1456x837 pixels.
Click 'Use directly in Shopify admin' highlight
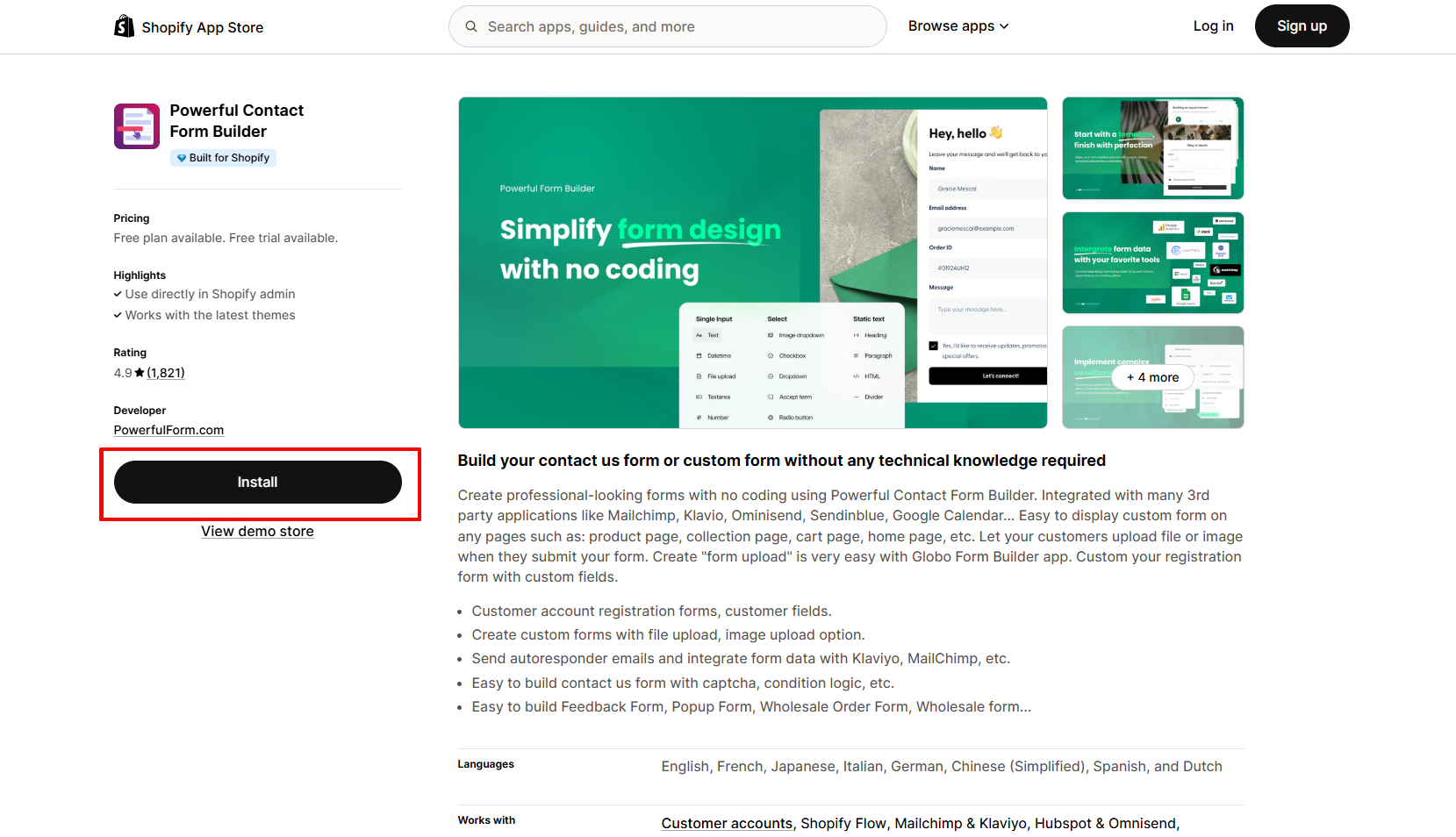coord(210,294)
